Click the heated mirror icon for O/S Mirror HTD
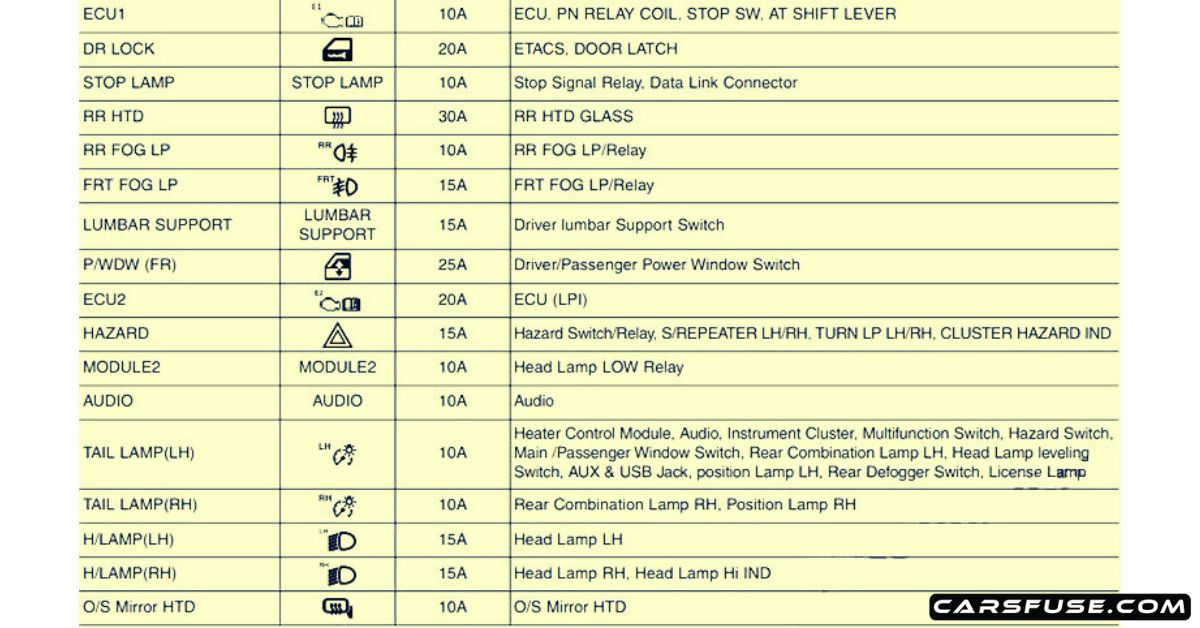 (x=337, y=606)
